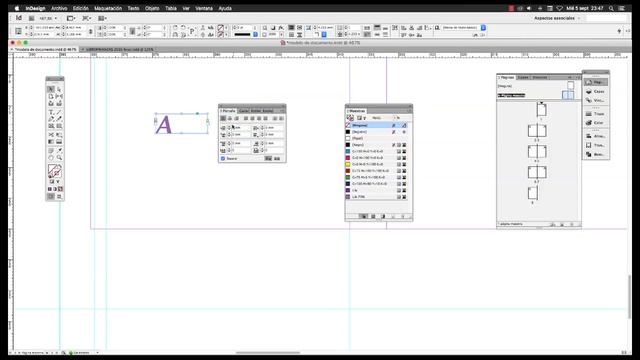The image size is (640, 360).
Task: Toggle the Separar hyphenation checkbox
Action: (223, 158)
